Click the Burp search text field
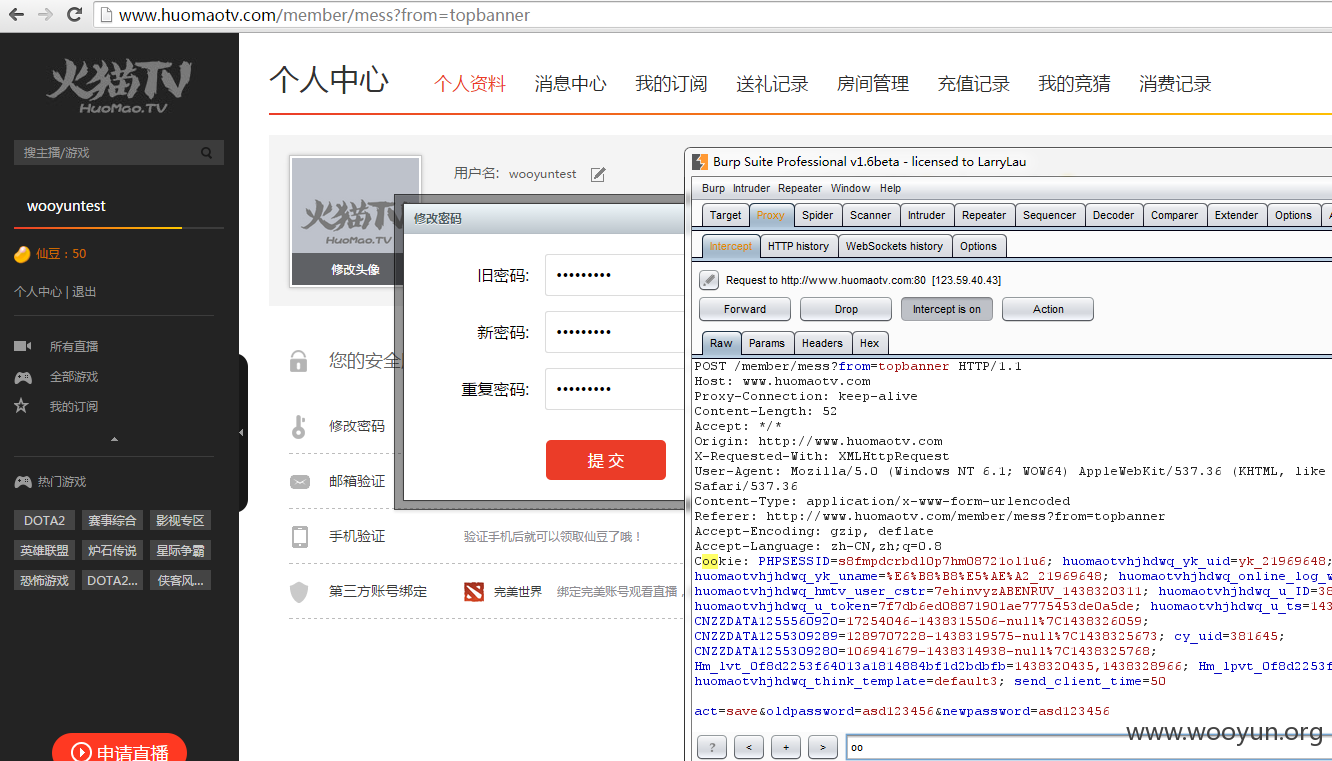Viewport: 1332px width, 761px height. 1089,747
